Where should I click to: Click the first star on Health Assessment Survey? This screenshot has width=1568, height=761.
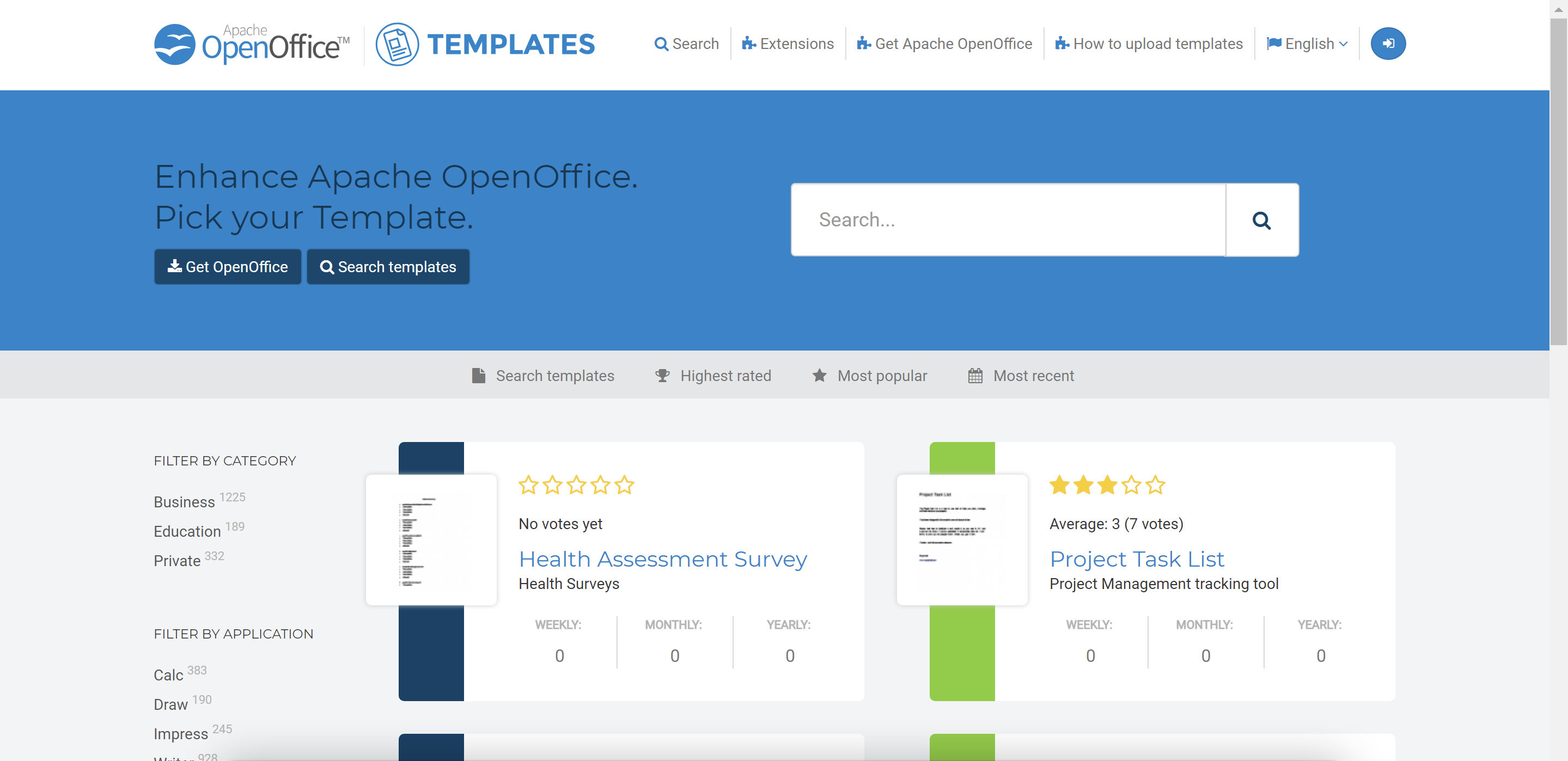click(528, 485)
